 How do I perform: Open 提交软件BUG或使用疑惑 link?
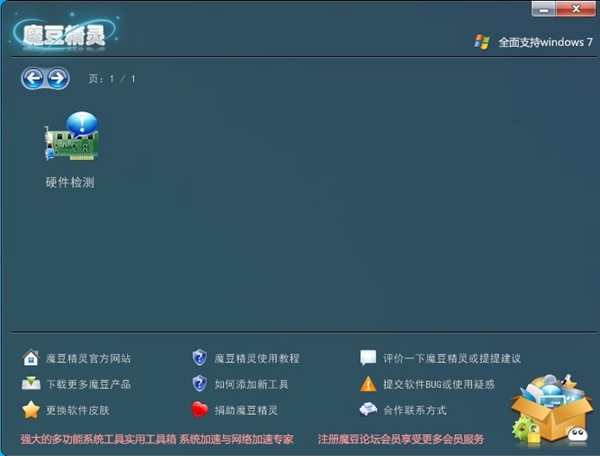click(439, 384)
